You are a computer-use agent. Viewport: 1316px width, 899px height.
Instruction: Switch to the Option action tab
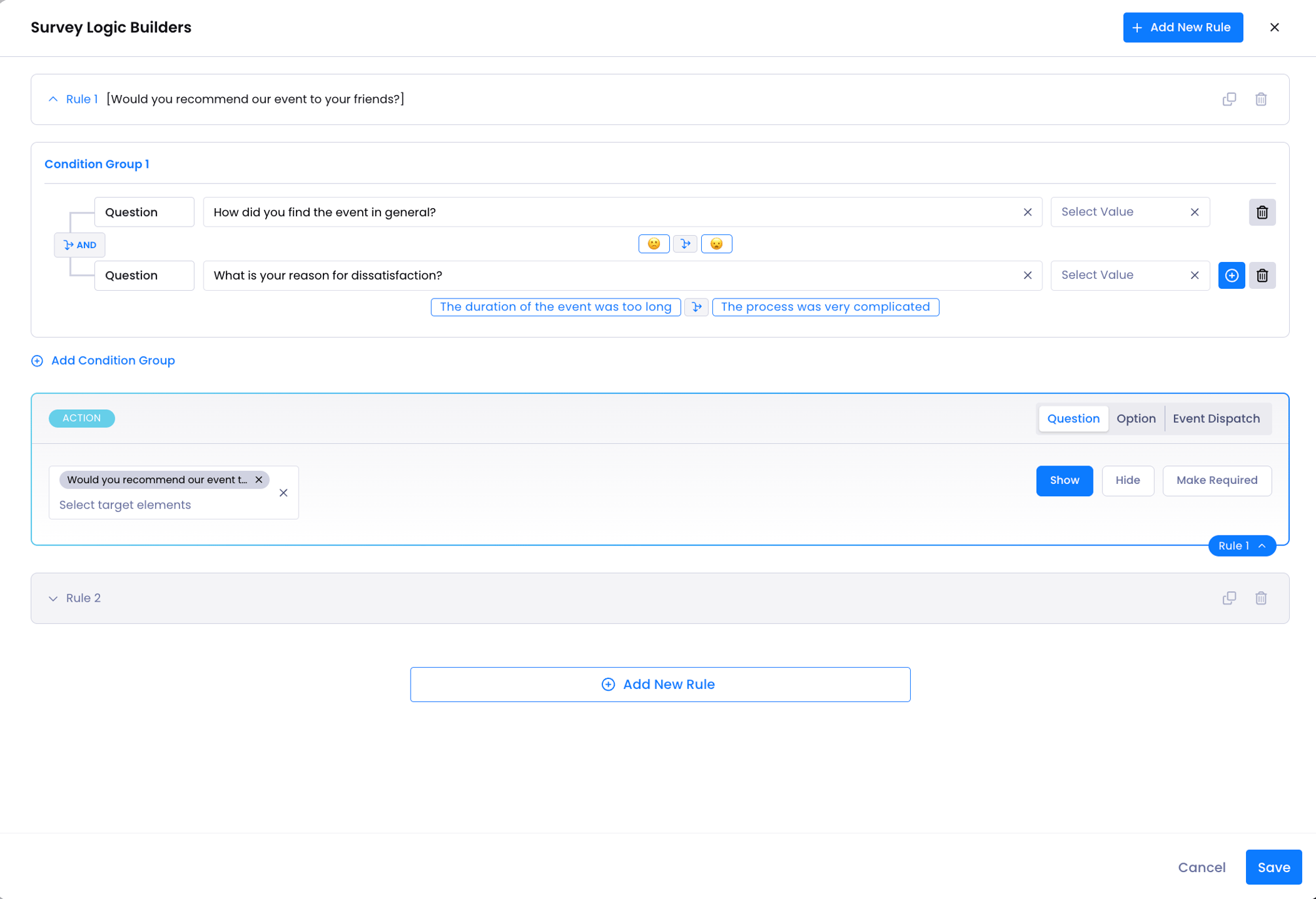1136,419
